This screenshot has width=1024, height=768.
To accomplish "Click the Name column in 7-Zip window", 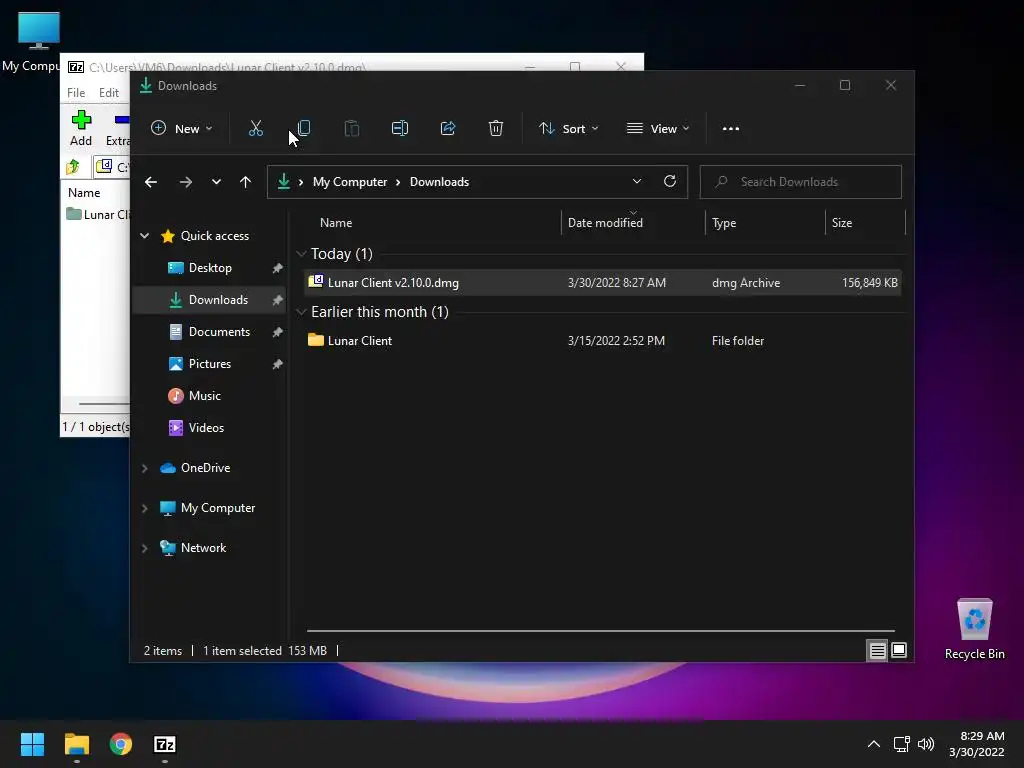I will 84,193.
